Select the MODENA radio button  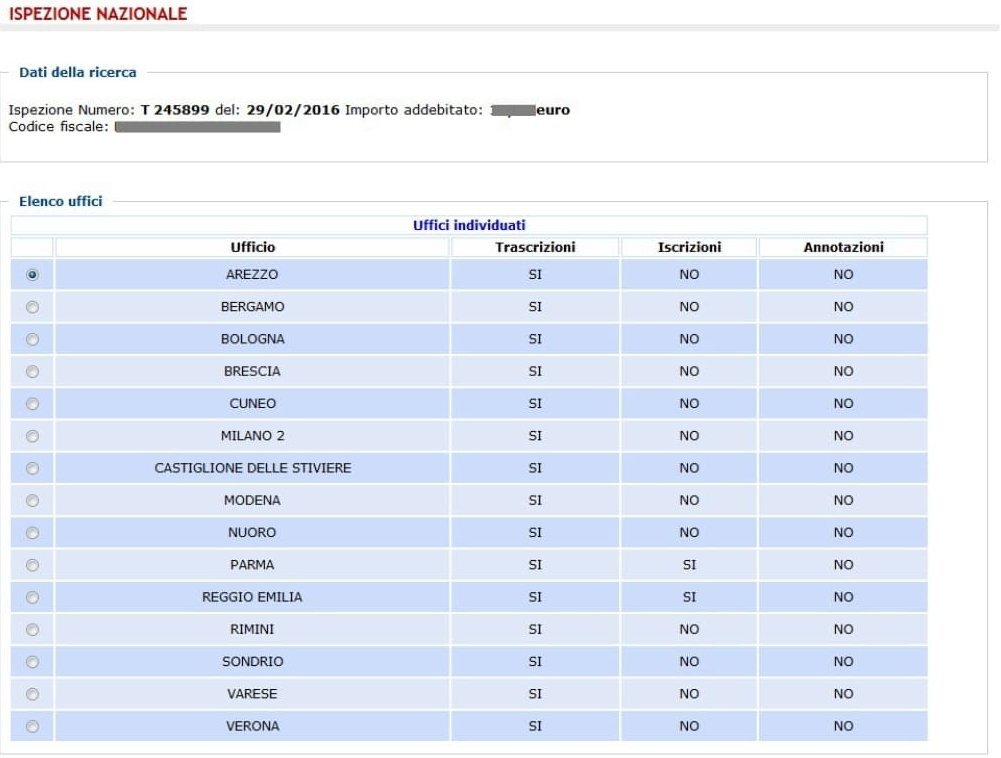click(x=32, y=501)
